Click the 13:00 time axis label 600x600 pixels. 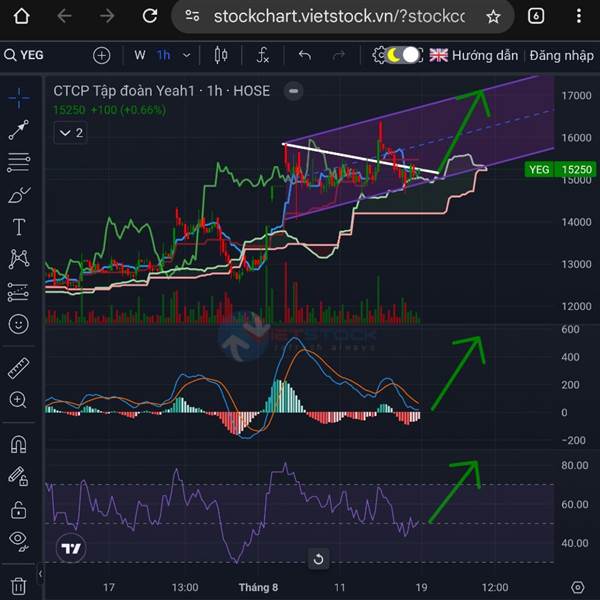[x=185, y=587]
